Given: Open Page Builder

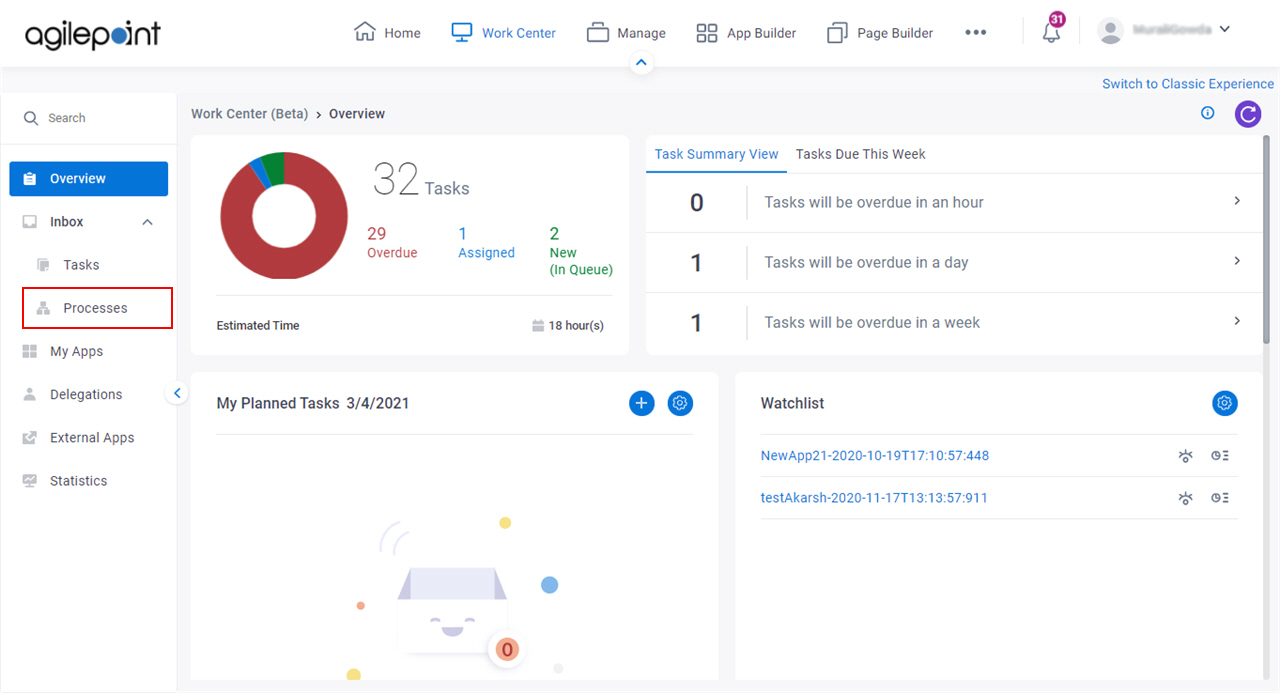Looking at the screenshot, I should [880, 33].
